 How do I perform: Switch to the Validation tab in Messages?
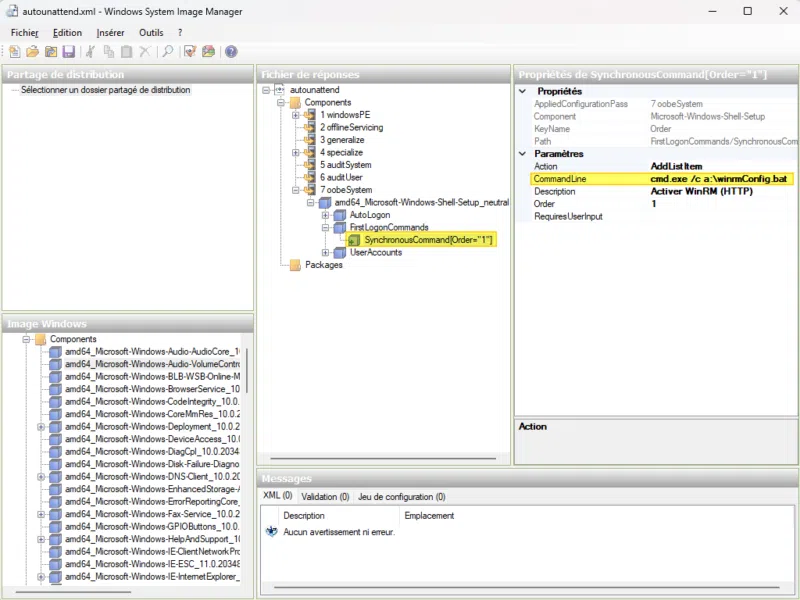point(324,496)
